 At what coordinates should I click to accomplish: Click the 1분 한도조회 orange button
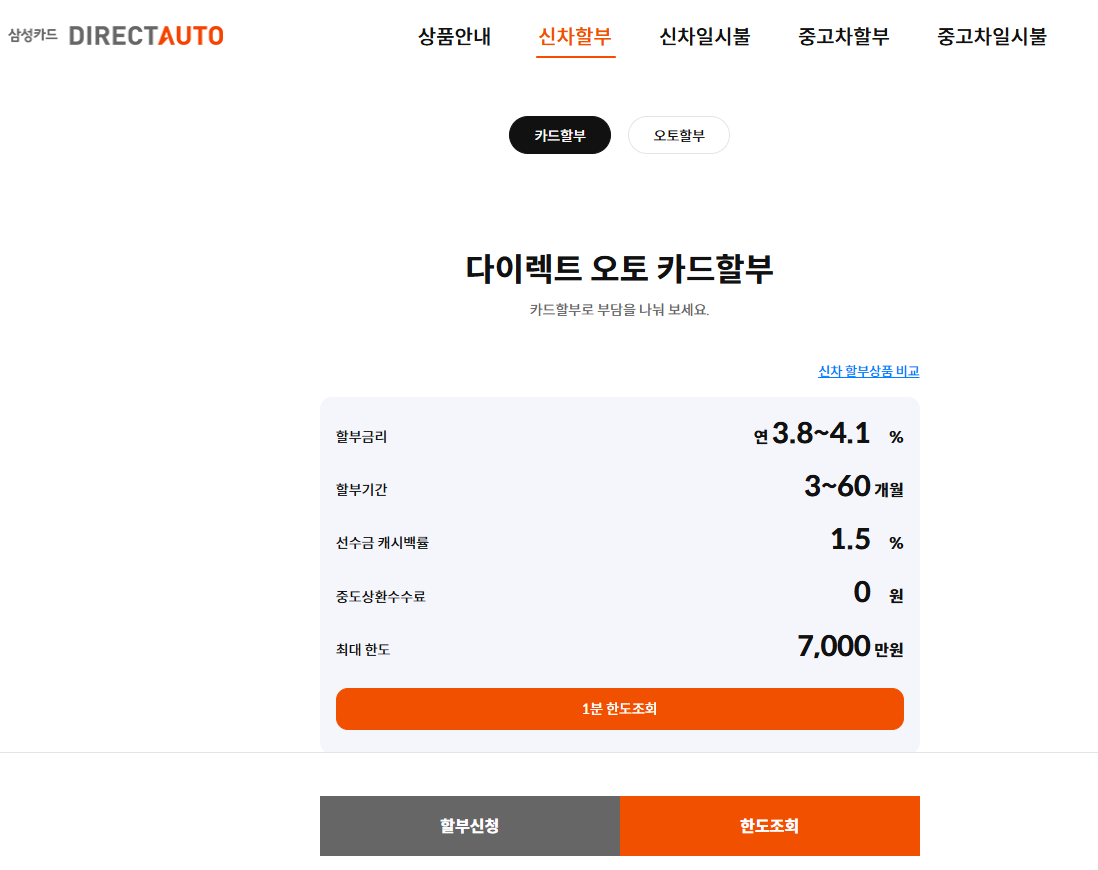620,709
